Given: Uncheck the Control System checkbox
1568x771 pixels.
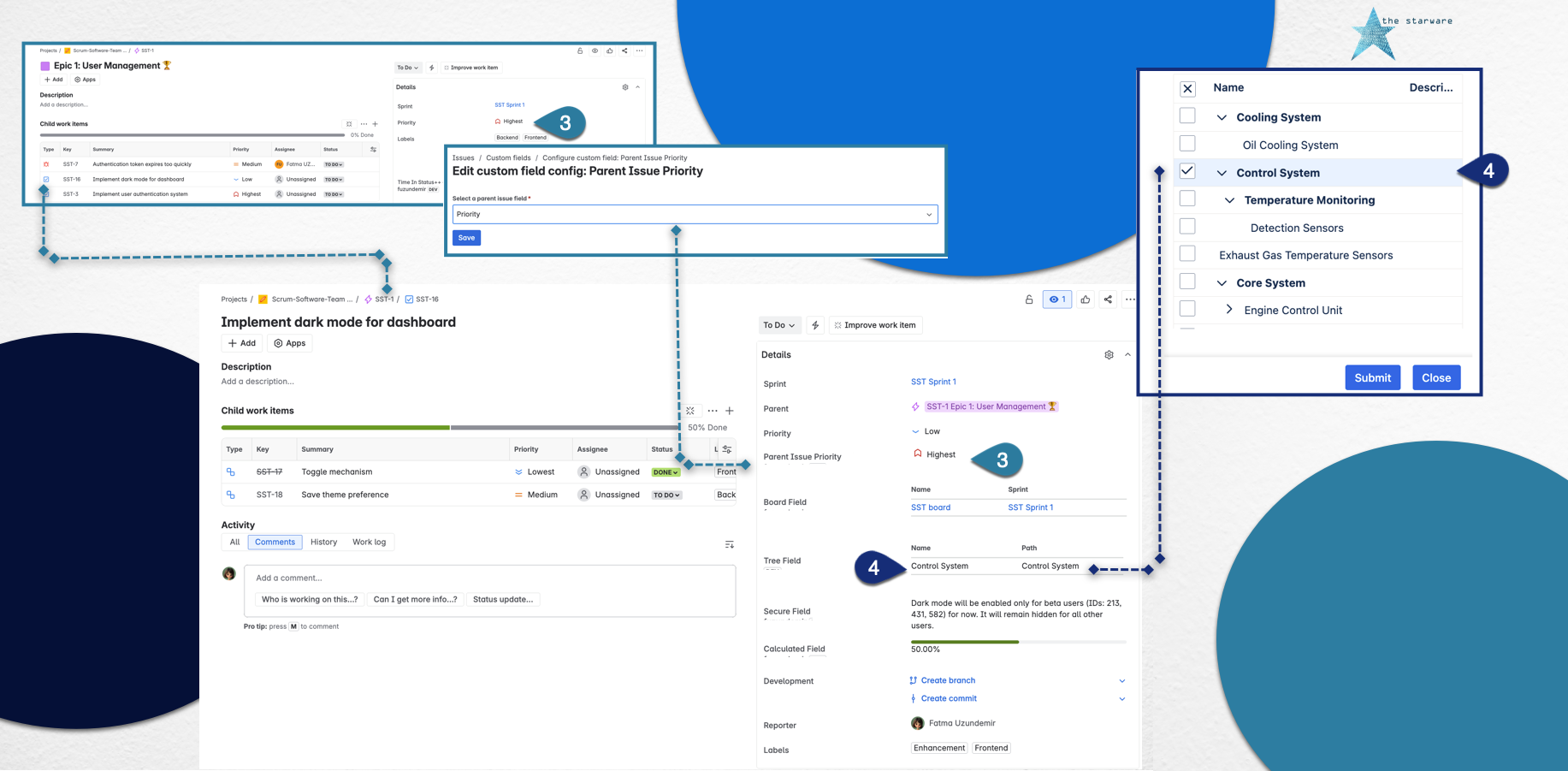Looking at the screenshot, I should click(x=1187, y=171).
